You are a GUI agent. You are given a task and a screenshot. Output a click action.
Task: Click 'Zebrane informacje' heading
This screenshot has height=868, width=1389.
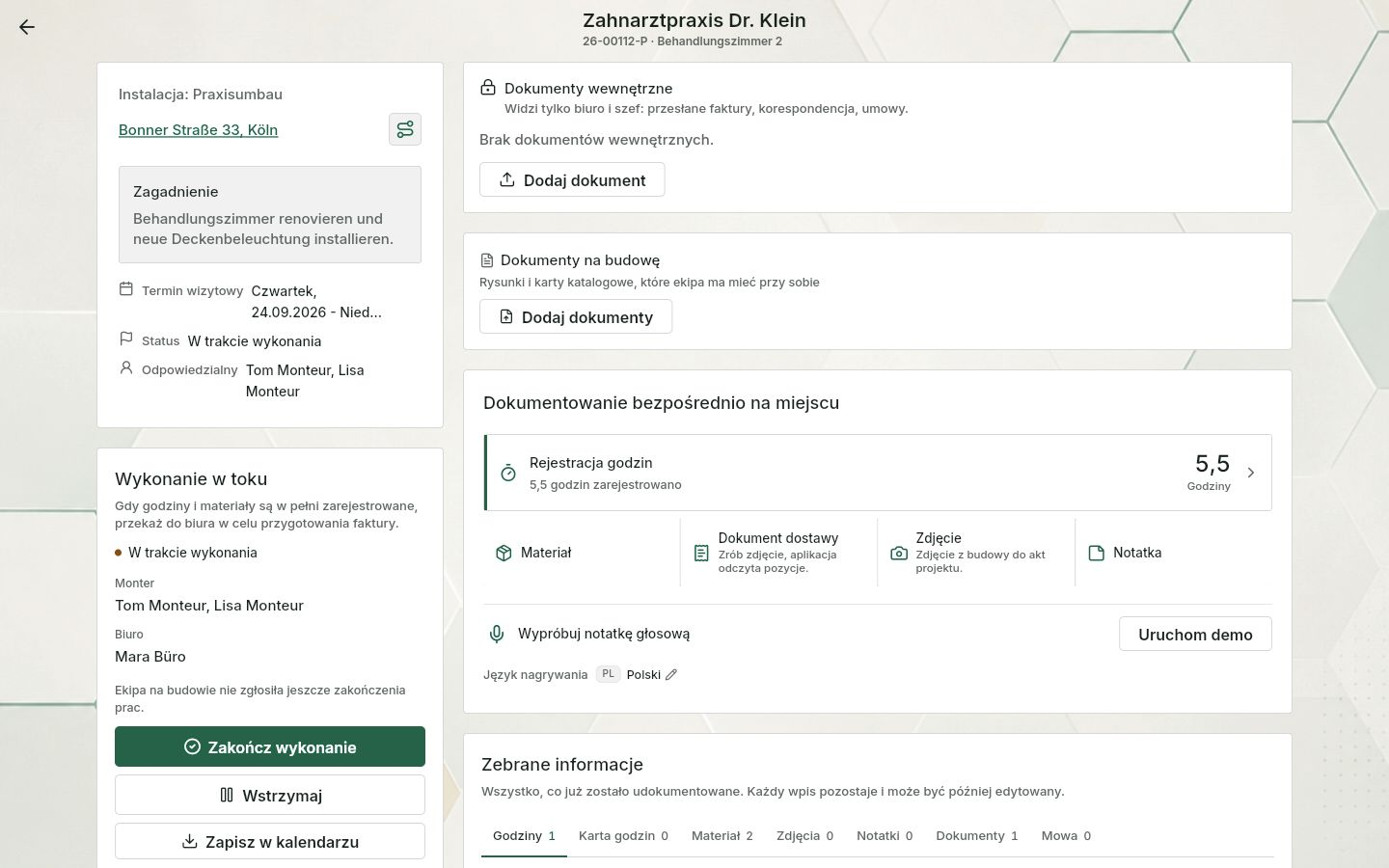coord(562,765)
